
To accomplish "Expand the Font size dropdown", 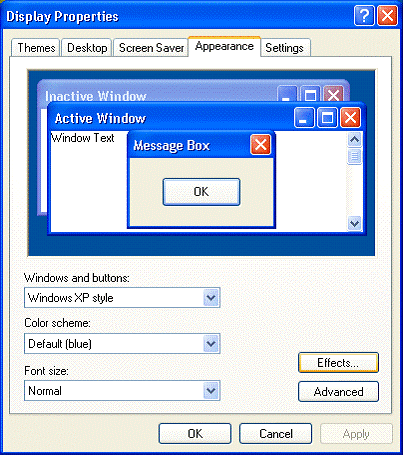I will [x=211, y=390].
